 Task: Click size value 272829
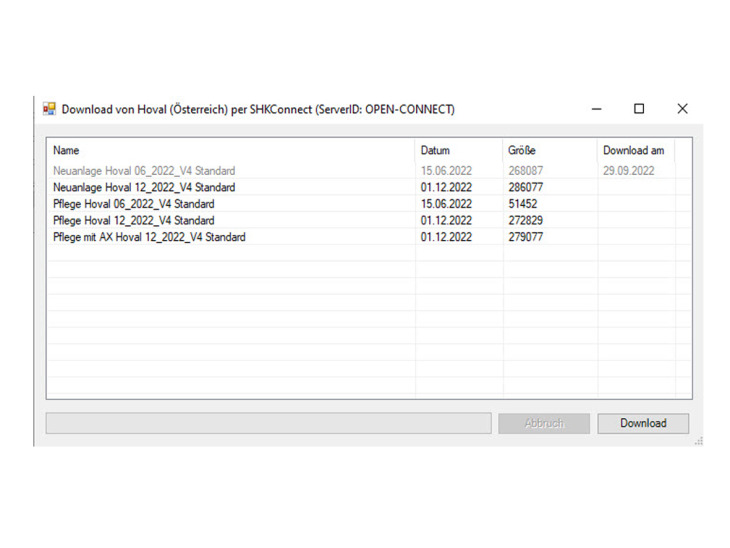[526, 220]
